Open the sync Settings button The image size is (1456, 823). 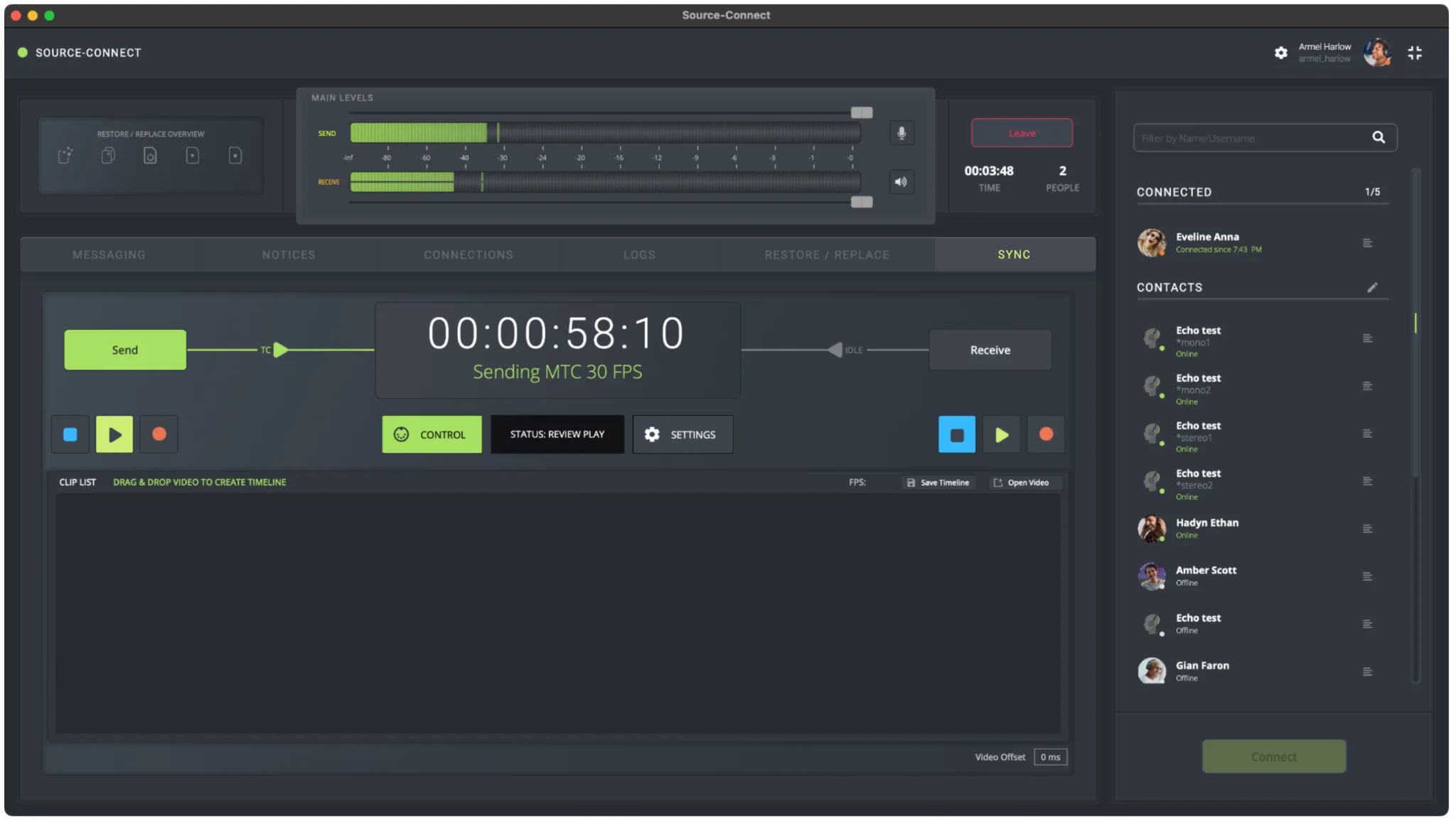(x=682, y=434)
